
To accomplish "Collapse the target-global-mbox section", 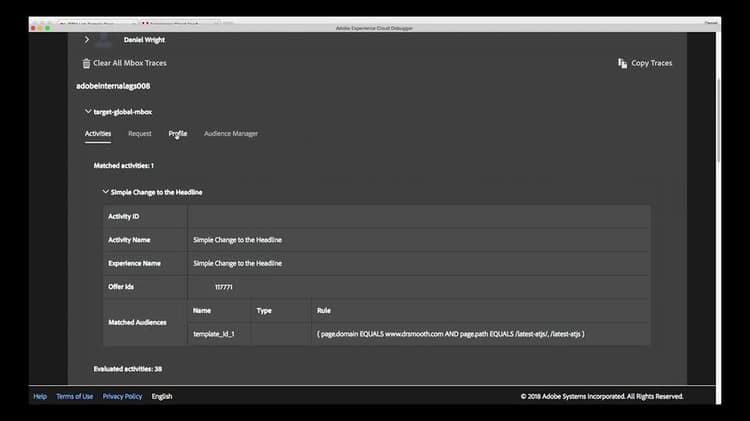I will pos(88,111).
